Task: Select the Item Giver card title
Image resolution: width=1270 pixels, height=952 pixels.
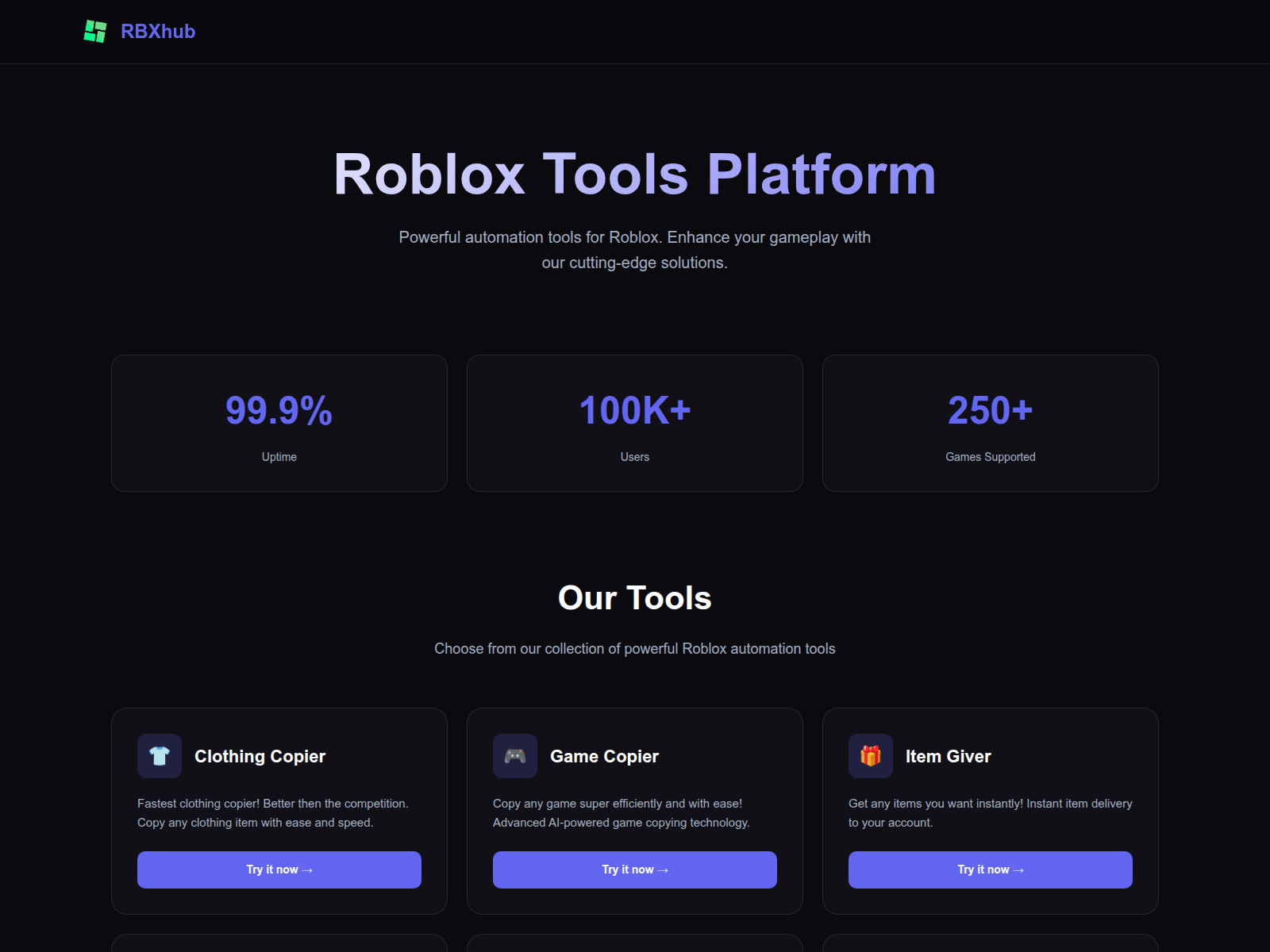Action: click(x=949, y=757)
